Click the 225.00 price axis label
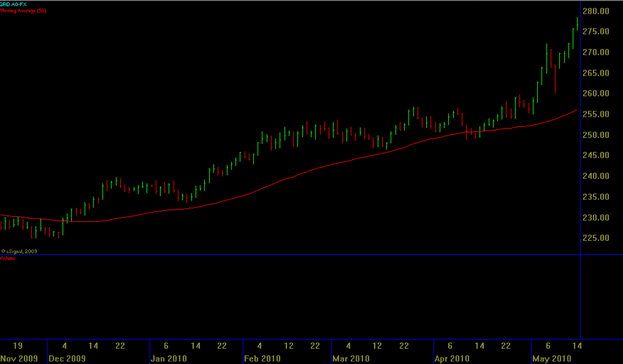Image resolution: width=623 pixels, height=364 pixels. 596,238
